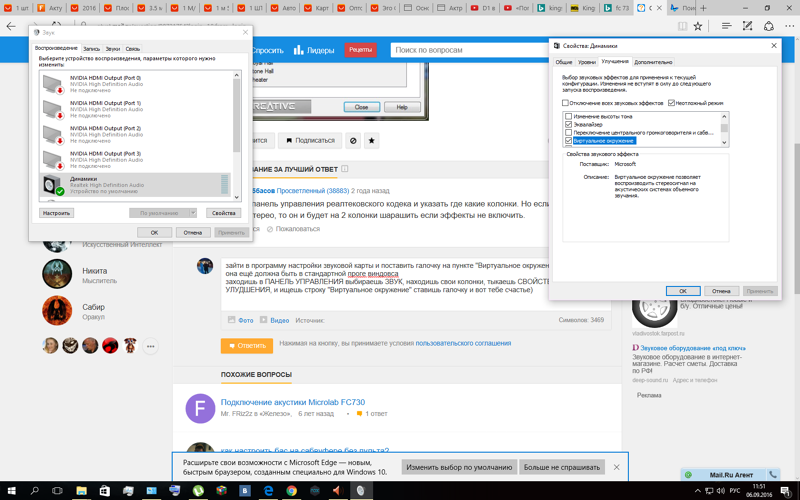Click Подписаться button
This screenshot has height=500, width=800.
pos(310,140)
